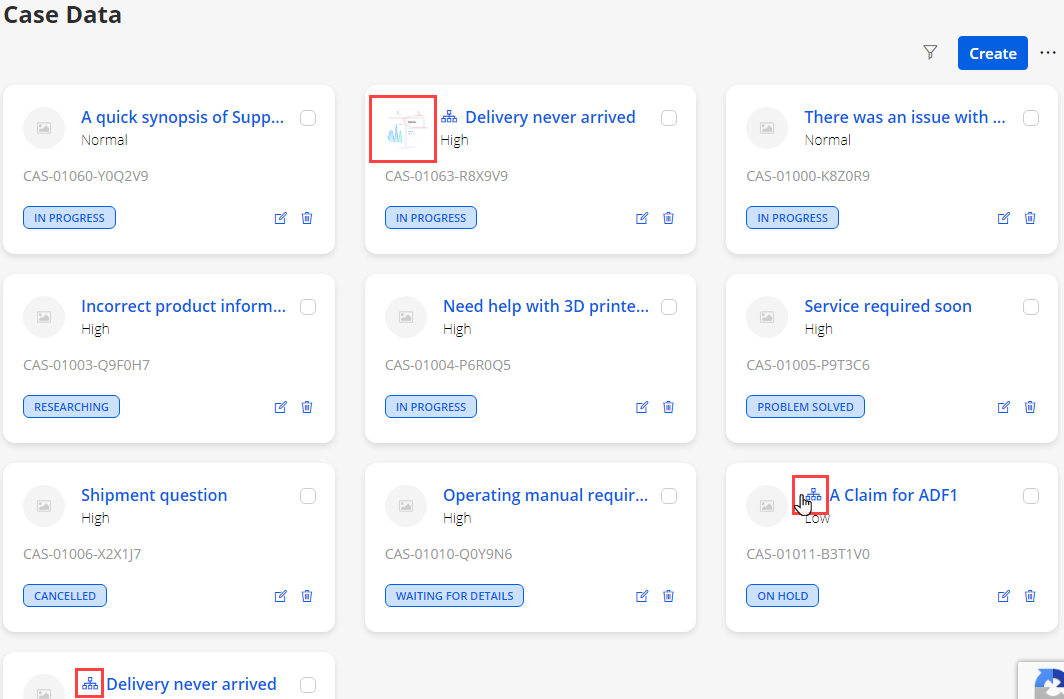Image resolution: width=1064 pixels, height=699 pixels.
Task: Edit the Need help with 3D printer case
Action: click(642, 407)
